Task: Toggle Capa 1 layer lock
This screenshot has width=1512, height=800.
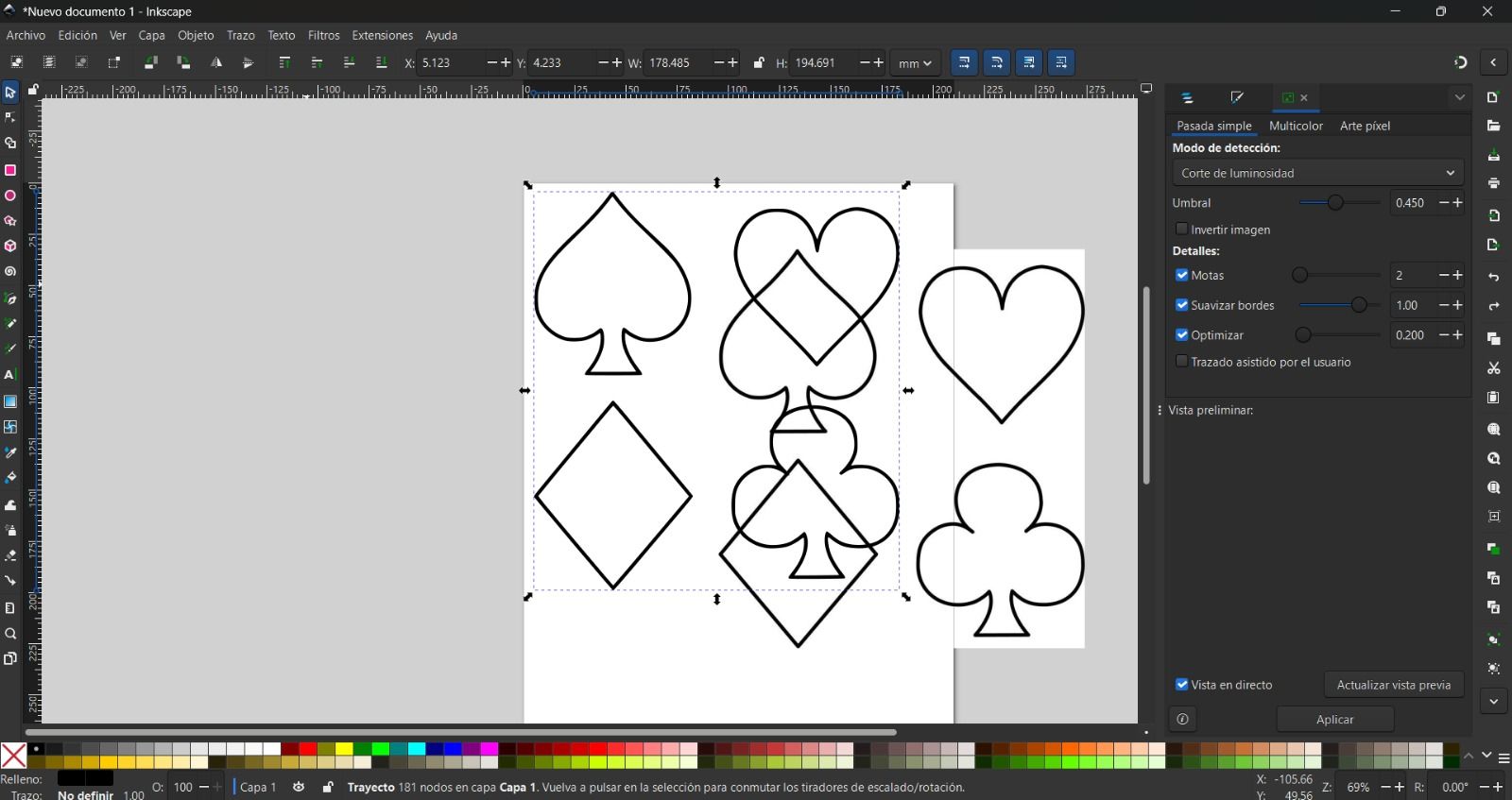Action: (x=328, y=787)
